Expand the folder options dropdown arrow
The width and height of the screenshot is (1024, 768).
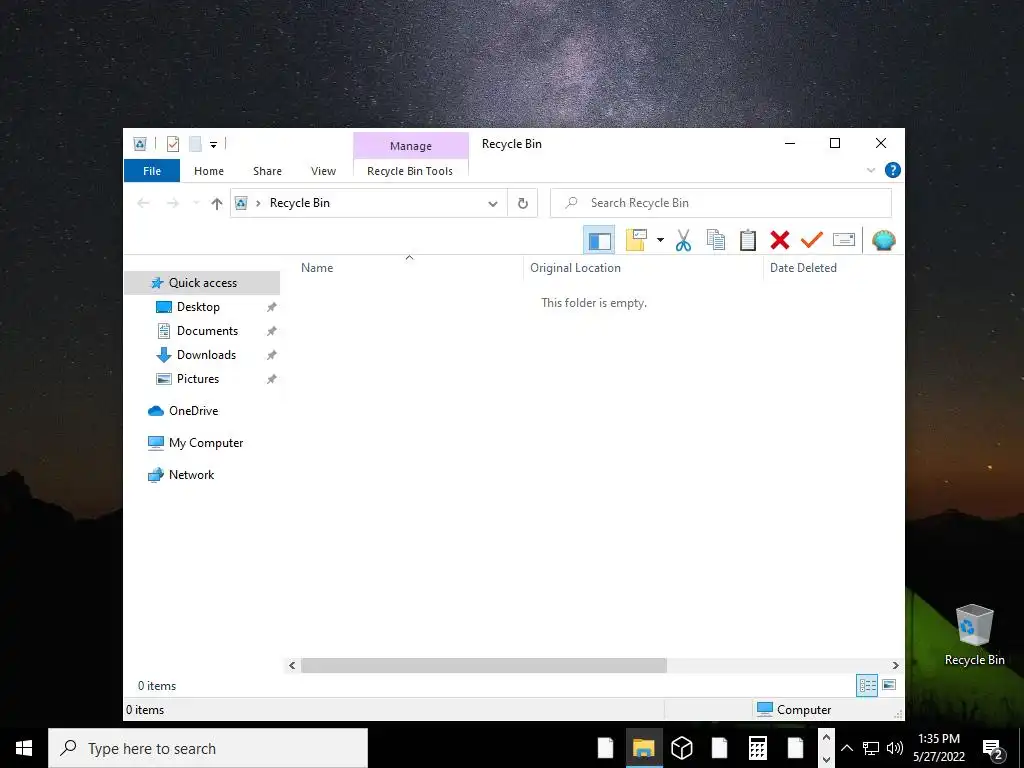tap(660, 240)
